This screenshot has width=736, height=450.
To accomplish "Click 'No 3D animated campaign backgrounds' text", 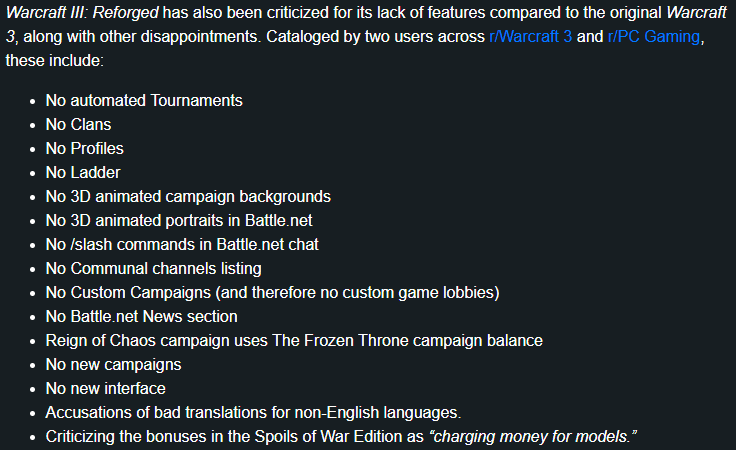I will click(188, 196).
